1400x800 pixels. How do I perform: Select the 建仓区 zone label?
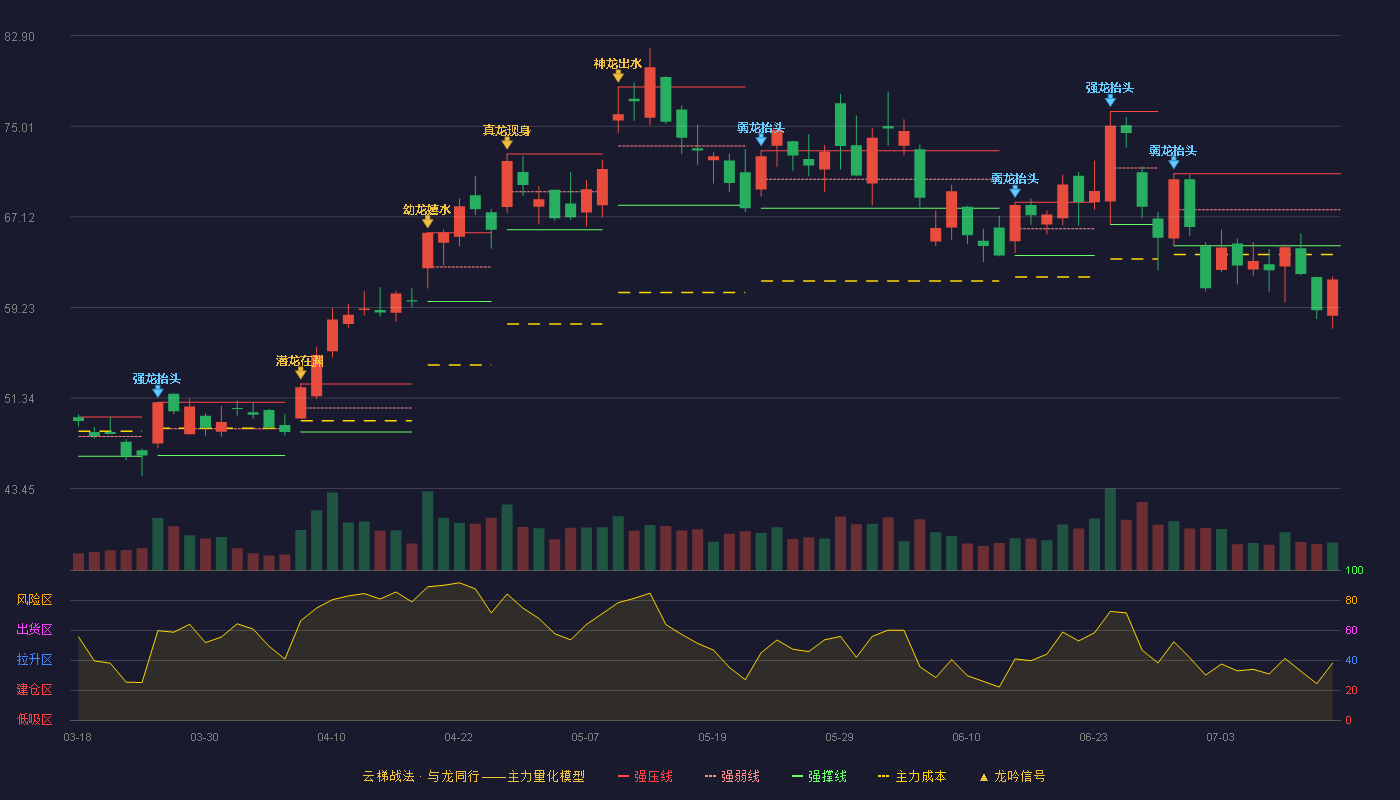tap(34, 690)
